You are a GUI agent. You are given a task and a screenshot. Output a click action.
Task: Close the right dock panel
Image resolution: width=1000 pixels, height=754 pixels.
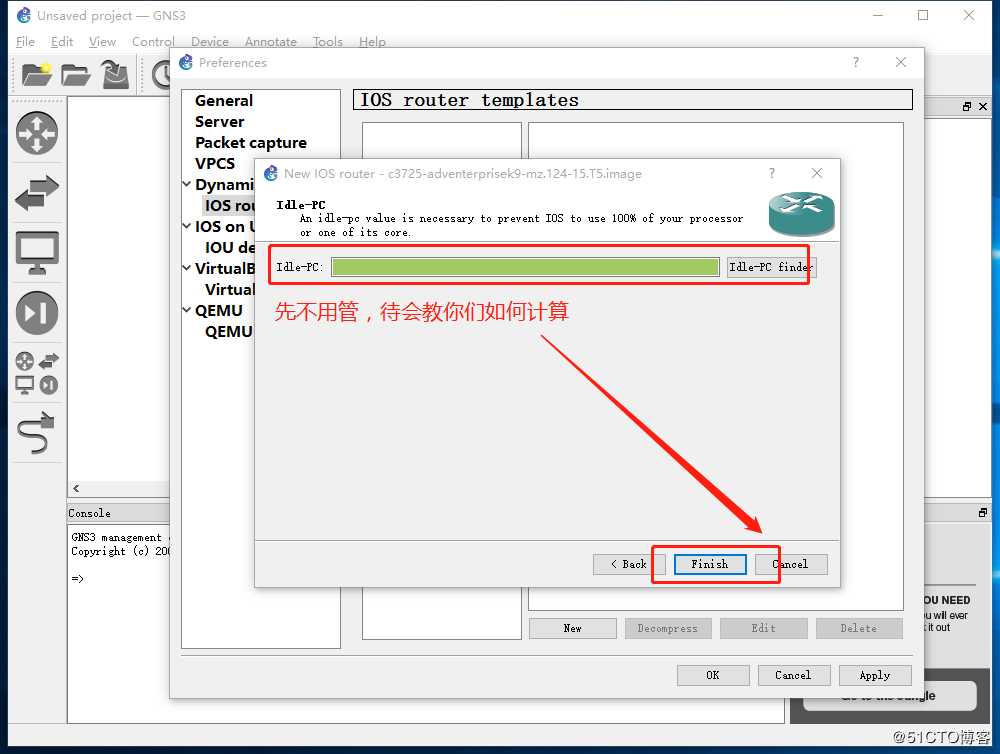click(983, 107)
